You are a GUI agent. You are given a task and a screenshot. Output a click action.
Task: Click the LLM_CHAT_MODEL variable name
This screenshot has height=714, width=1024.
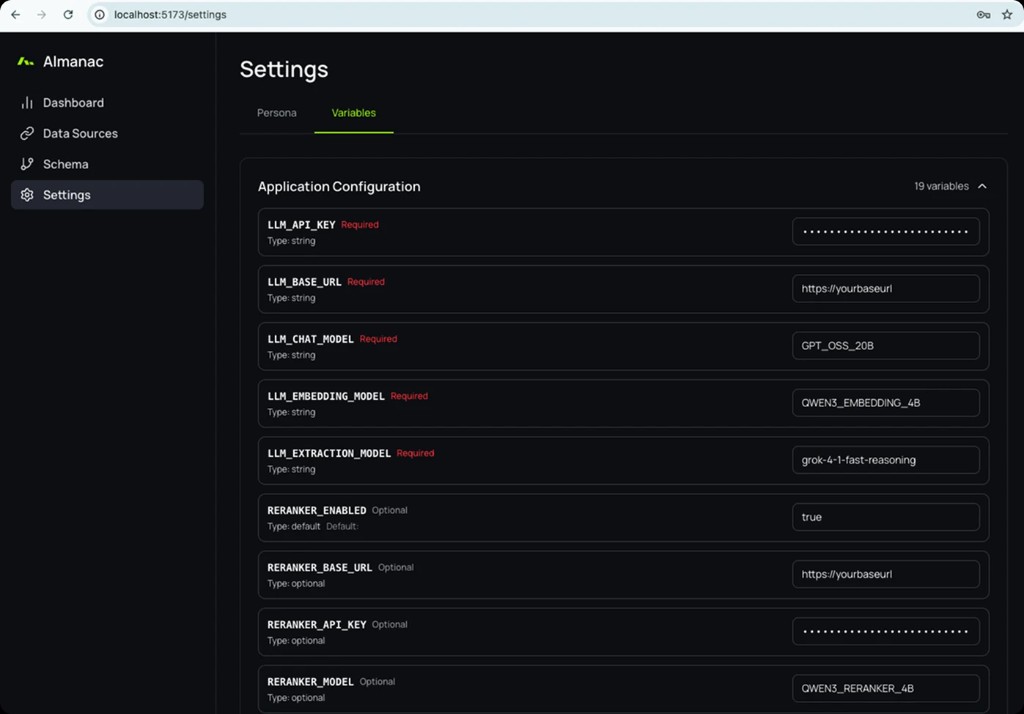310,339
